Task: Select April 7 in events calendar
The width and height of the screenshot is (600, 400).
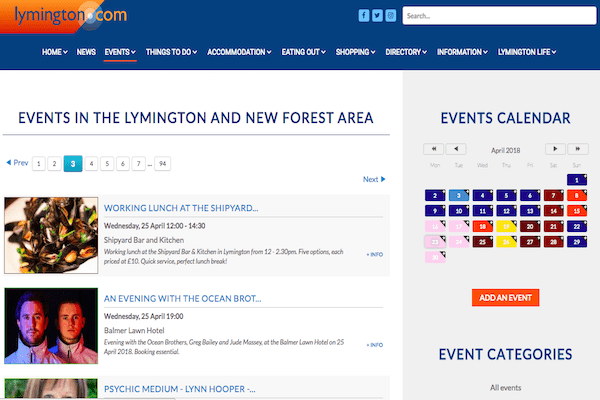Action: point(553,195)
